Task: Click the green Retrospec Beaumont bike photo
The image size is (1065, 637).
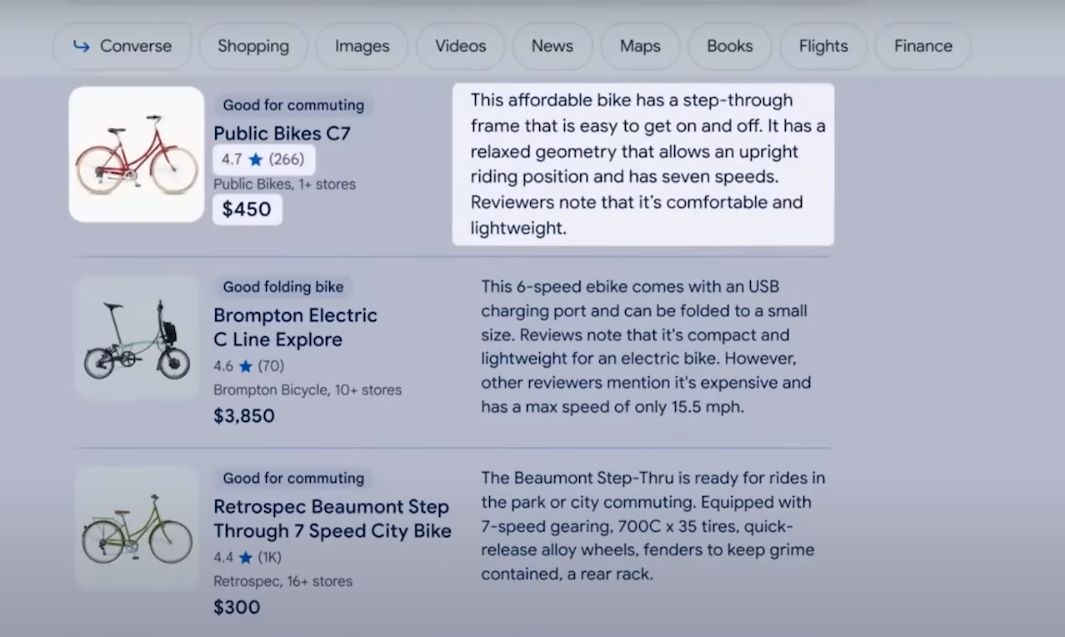Action: coord(137,528)
